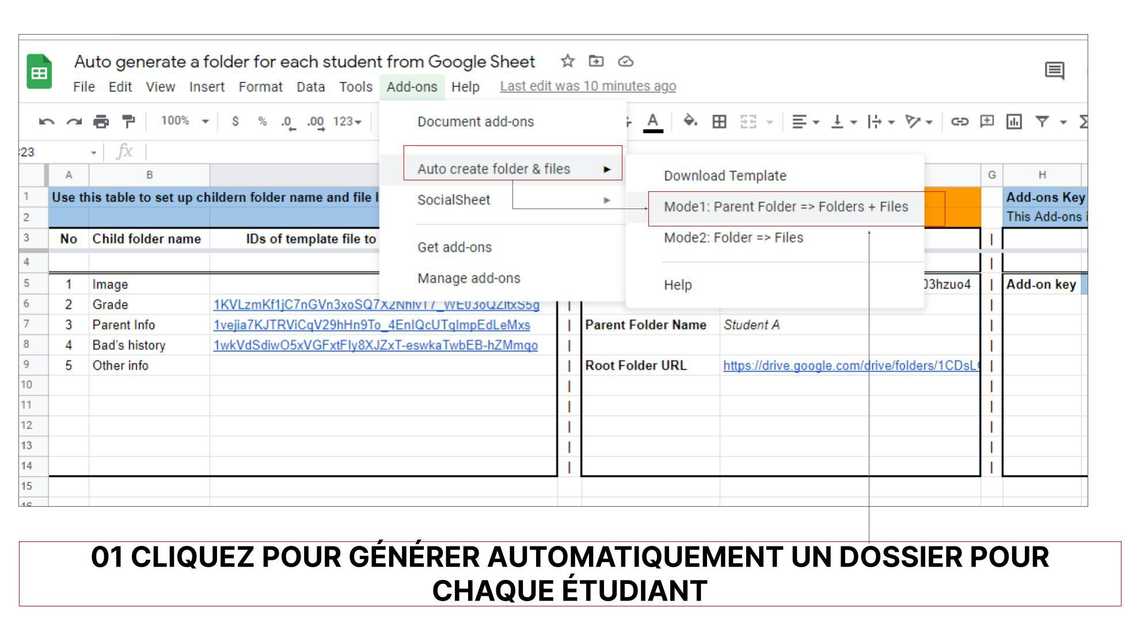Click the Root Folder URL drive link
This screenshot has width=1140, height=622.
[850, 366]
